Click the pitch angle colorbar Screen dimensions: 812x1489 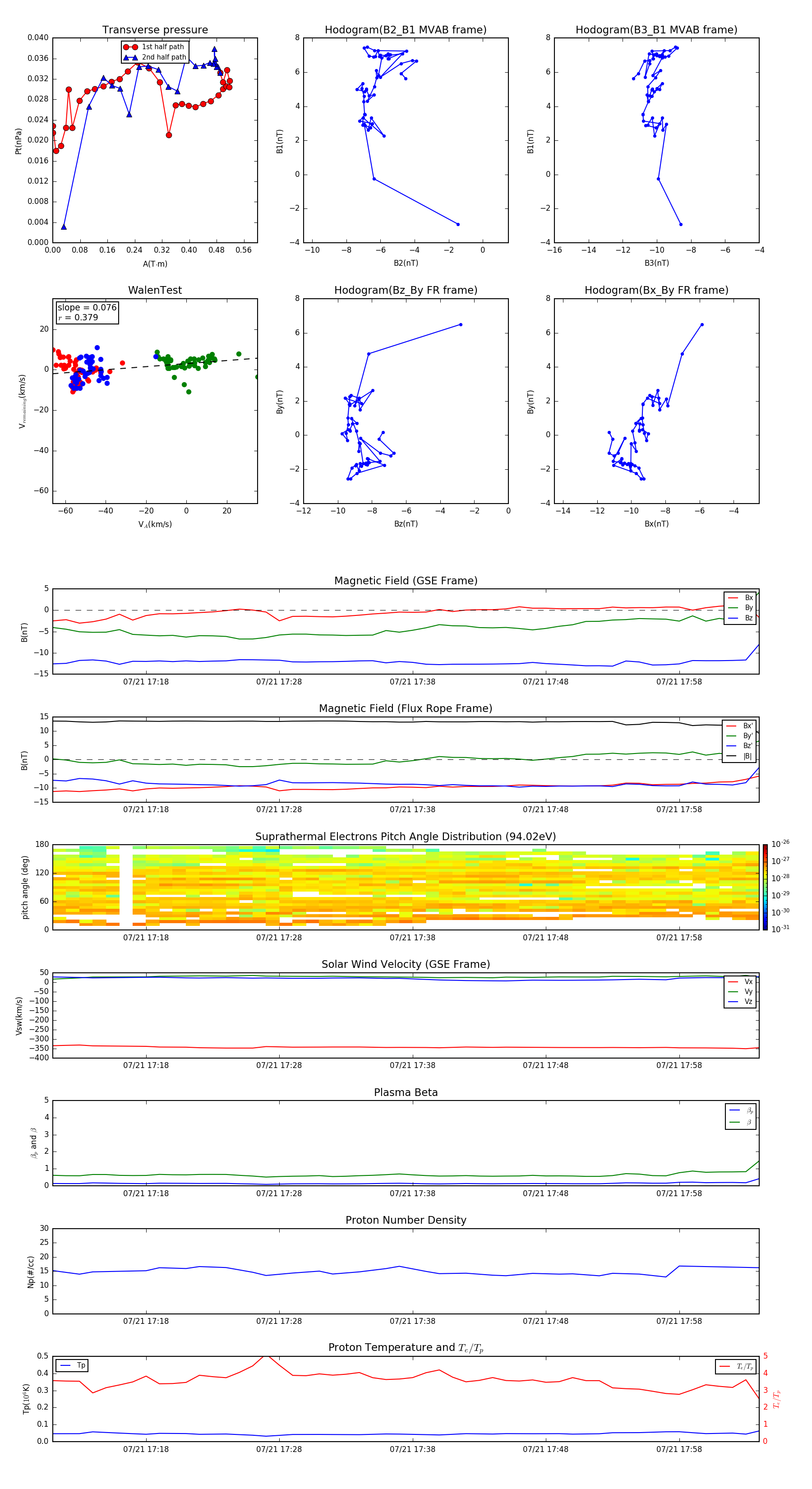point(765,887)
